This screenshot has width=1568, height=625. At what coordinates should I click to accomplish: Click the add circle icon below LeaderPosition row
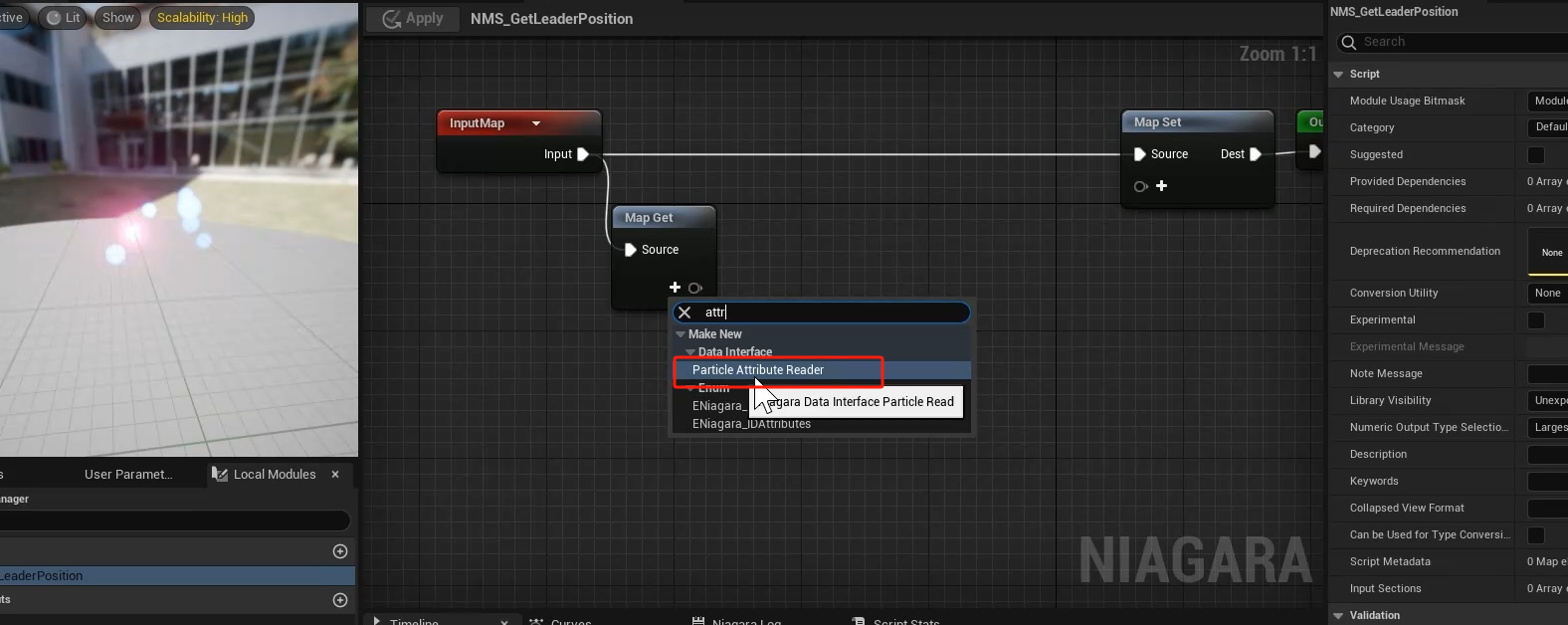(340, 600)
